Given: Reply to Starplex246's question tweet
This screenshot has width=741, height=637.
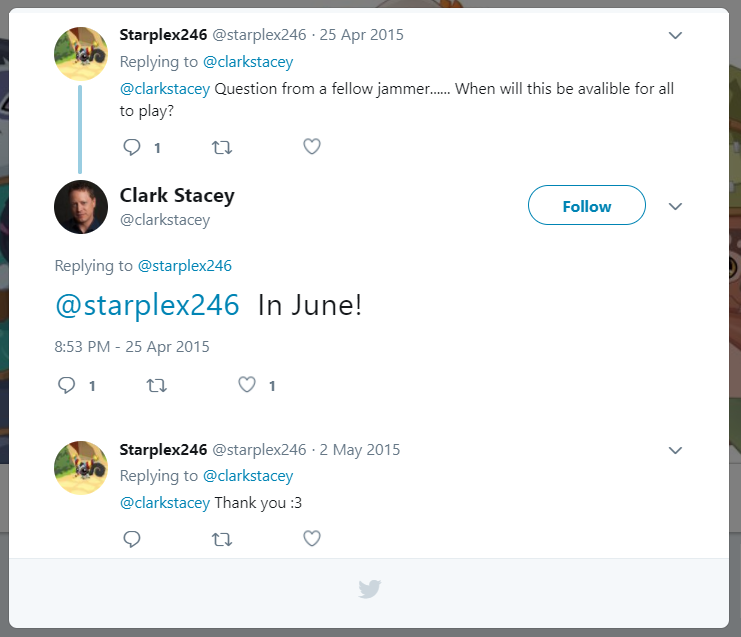Looking at the screenshot, I should click(132, 147).
